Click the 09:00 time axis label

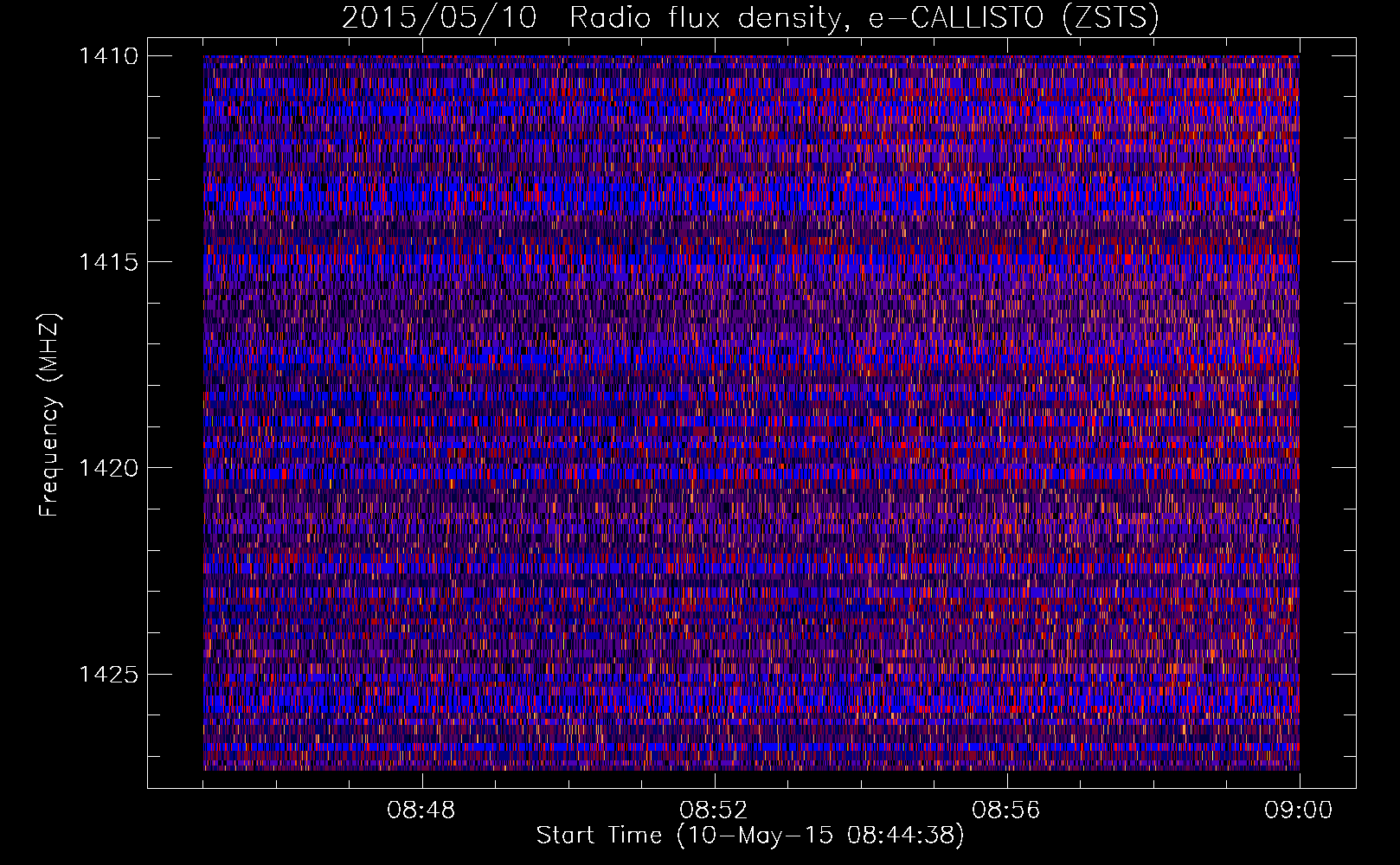coord(1298,811)
